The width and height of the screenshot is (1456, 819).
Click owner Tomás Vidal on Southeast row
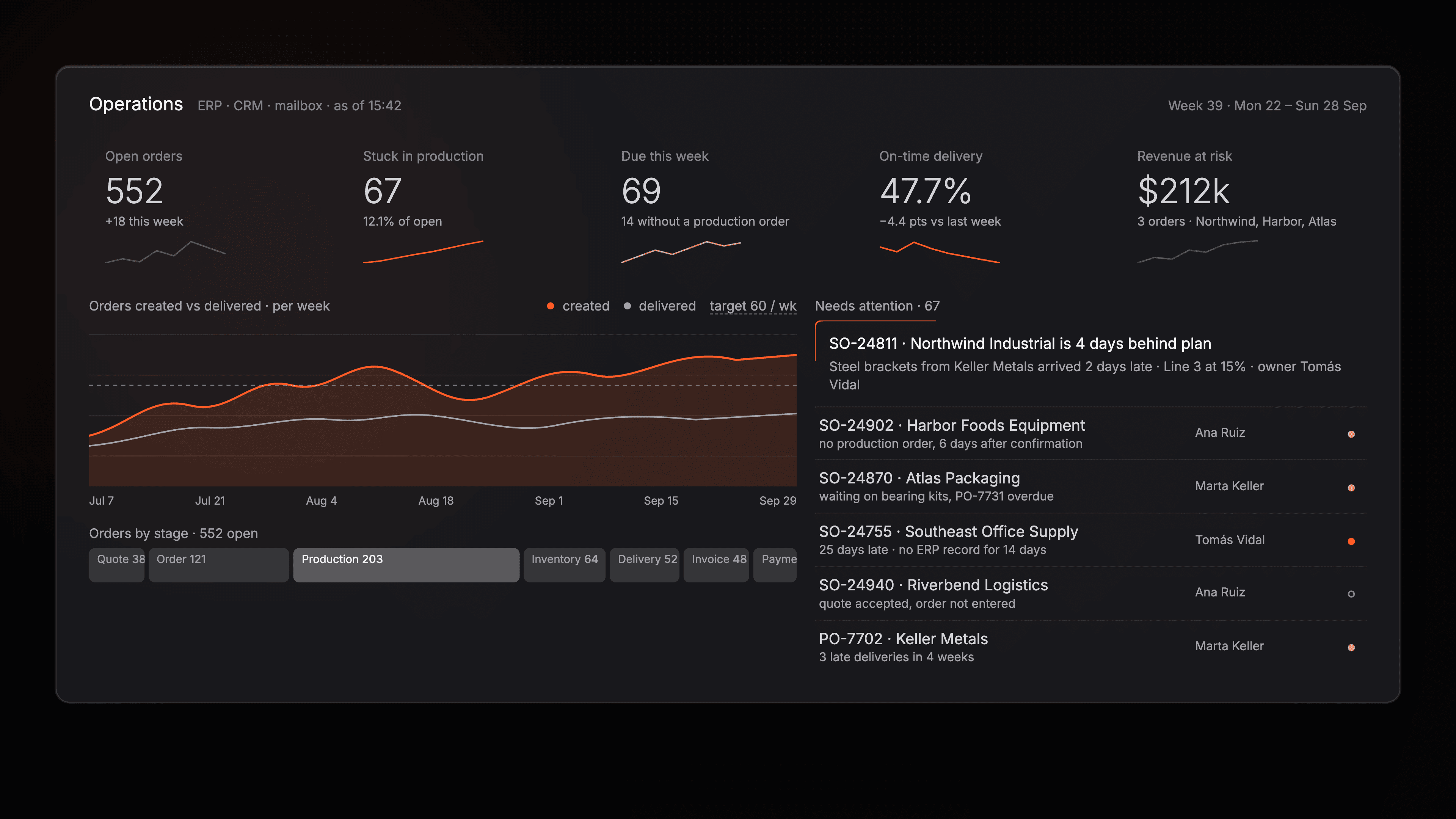click(1230, 540)
